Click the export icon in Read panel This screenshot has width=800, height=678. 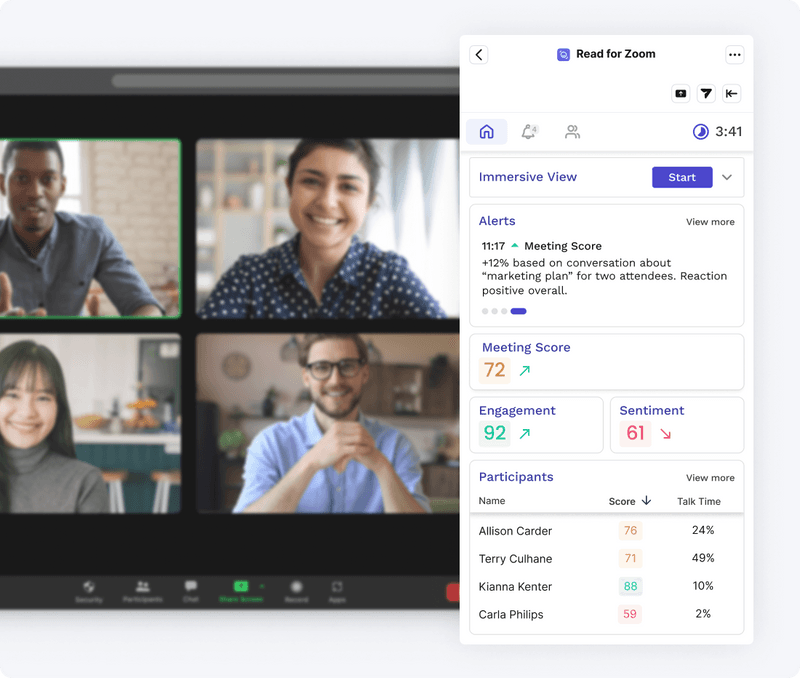[680, 93]
